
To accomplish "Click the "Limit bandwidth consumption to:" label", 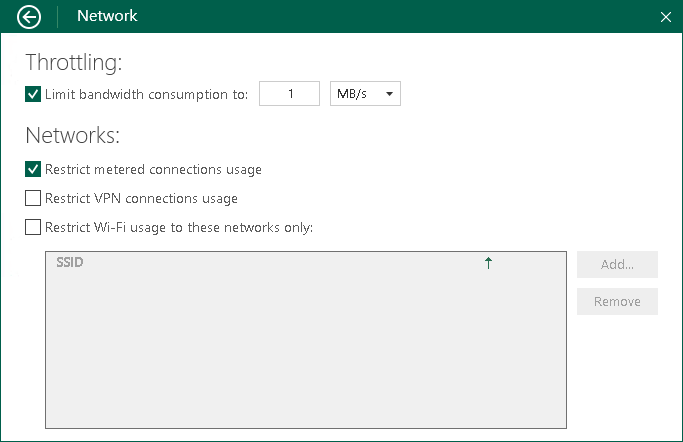I will click(146, 94).
